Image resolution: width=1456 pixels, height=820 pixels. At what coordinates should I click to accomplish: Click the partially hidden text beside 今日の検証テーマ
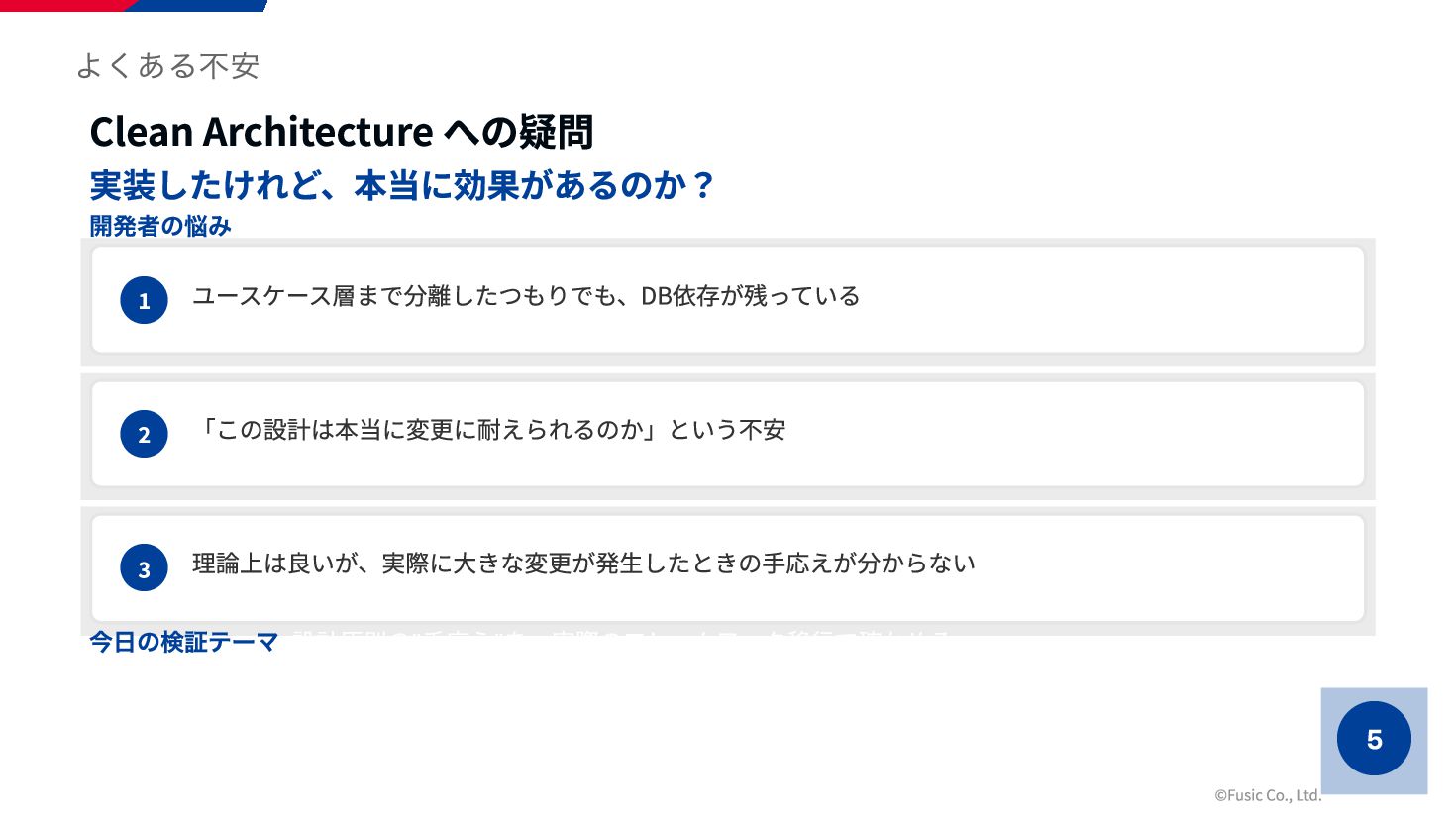point(622,633)
